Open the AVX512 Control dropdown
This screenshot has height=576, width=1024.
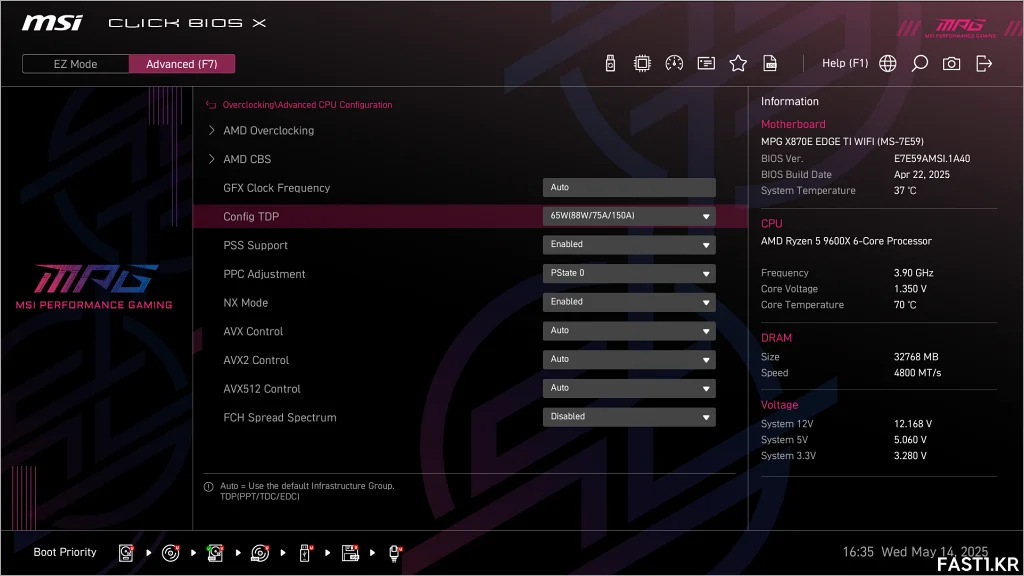629,389
